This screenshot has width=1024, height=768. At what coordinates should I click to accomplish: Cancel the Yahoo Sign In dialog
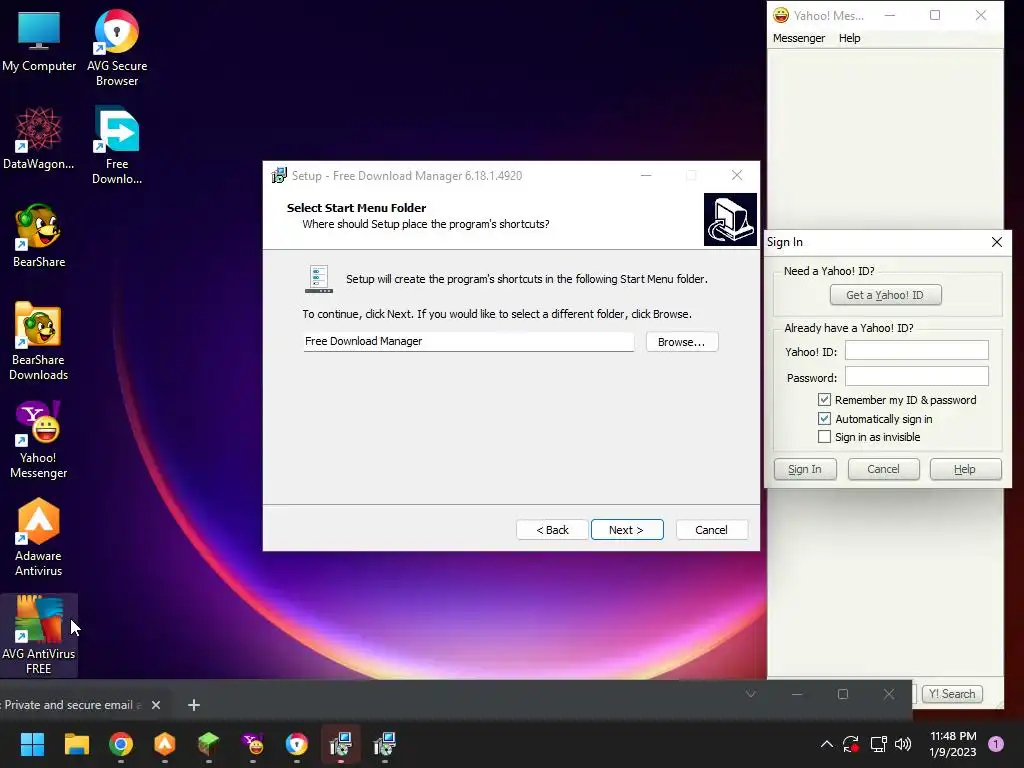pyautogui.click(x=883, y=469)
